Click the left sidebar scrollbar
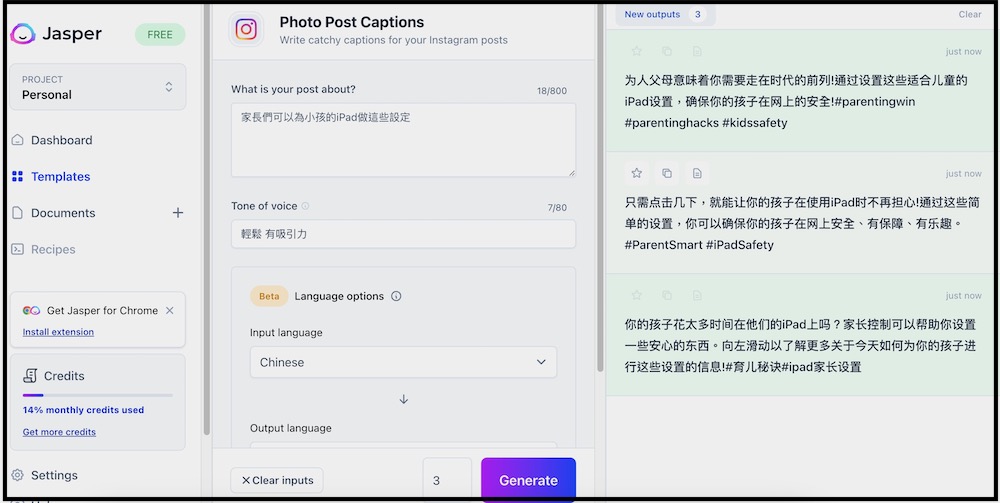This screenshot has width=1000, height=503. click(x=207, y=220)
